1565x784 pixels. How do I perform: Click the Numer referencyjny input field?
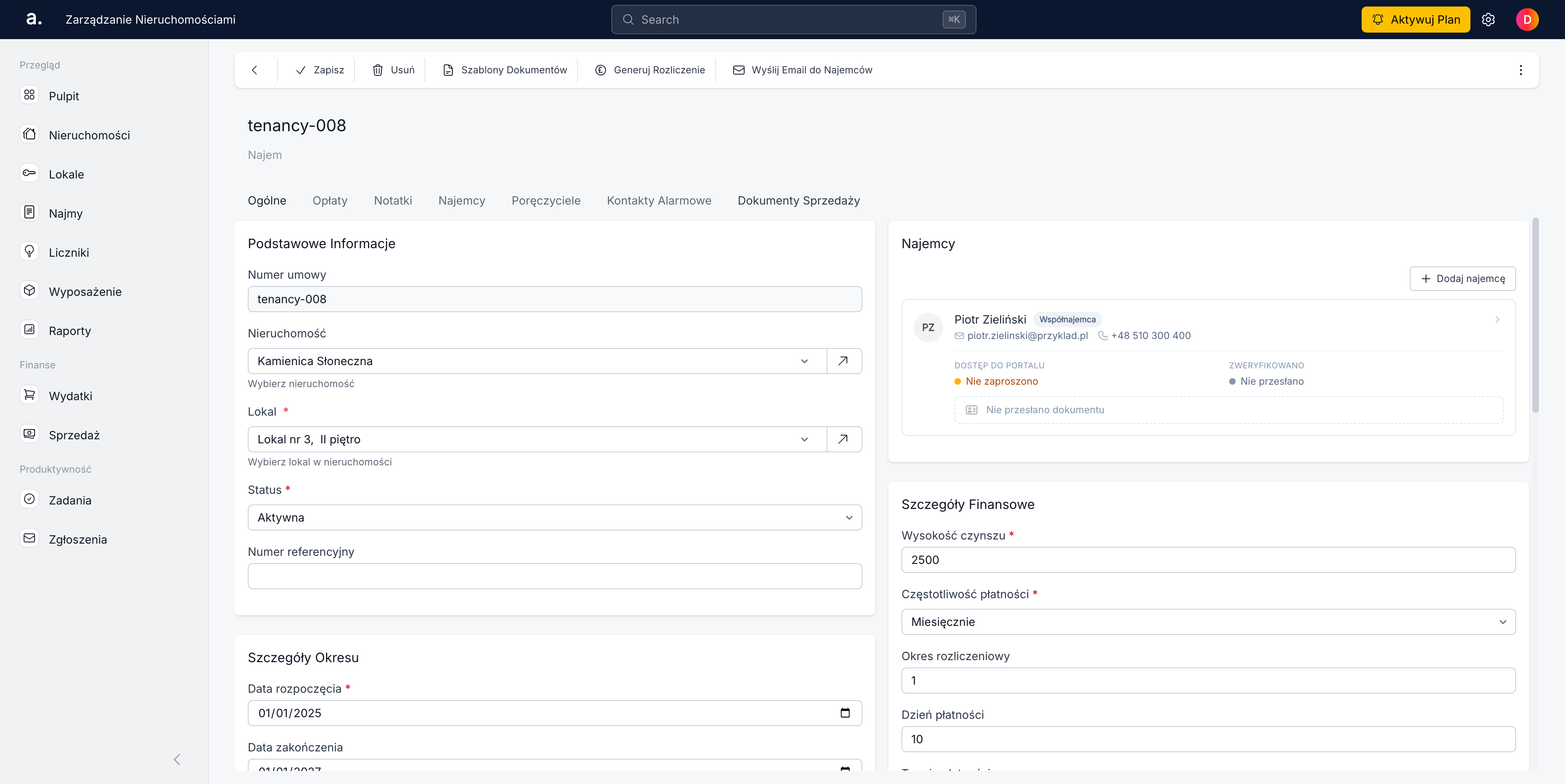pyautogui.click(x=555, y=576)
